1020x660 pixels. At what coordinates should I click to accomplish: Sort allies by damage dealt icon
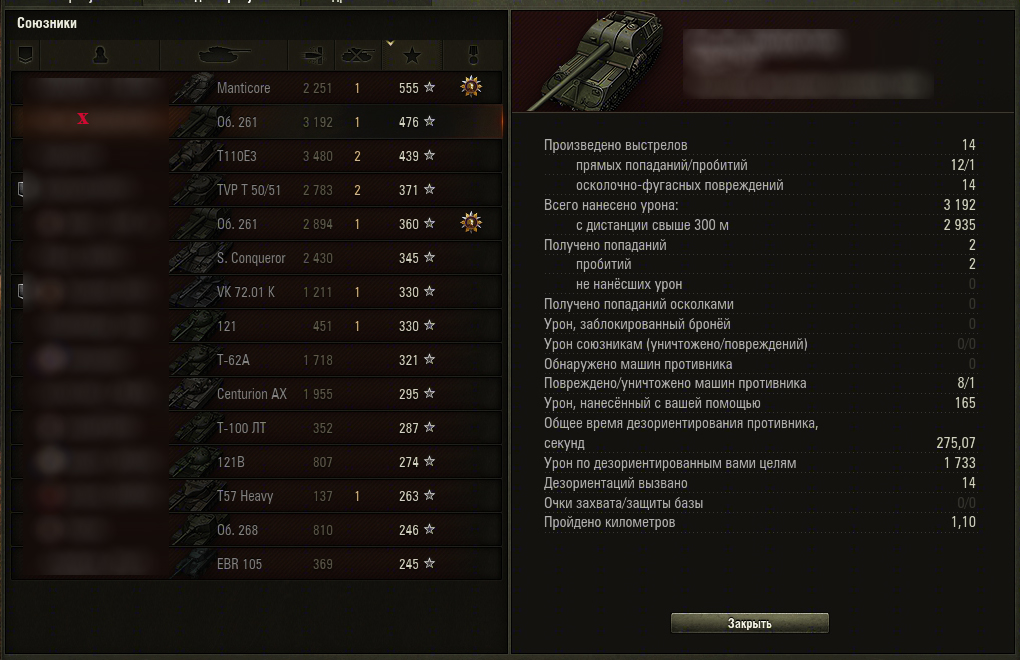coord(311,55)
